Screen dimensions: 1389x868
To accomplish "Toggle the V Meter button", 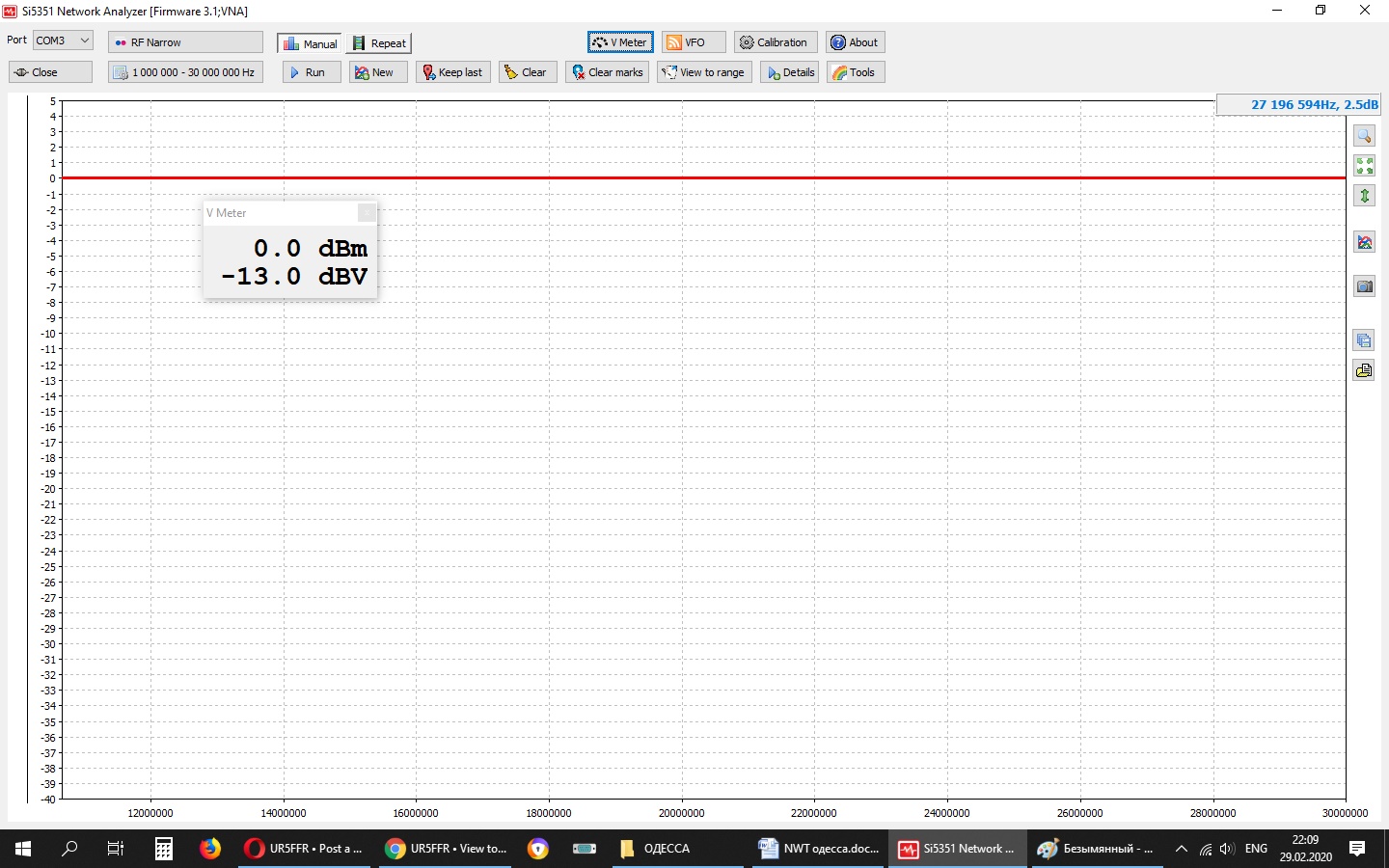I will pos(620,42).
